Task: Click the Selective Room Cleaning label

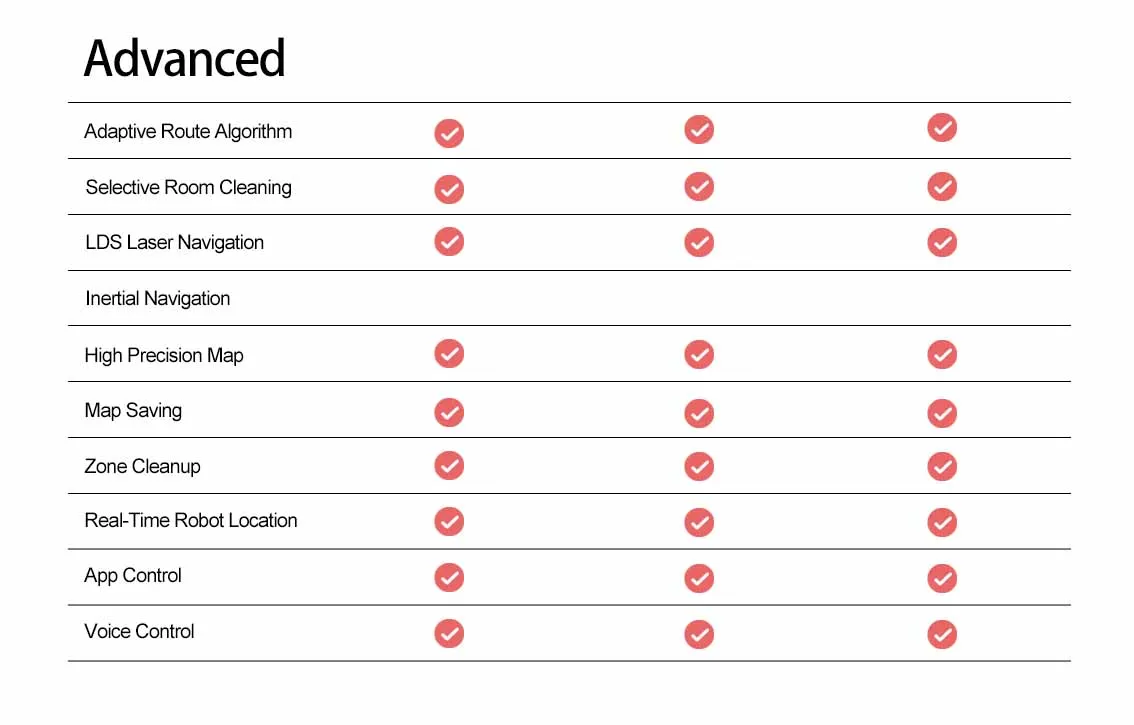Action: [x=188, y=187]
